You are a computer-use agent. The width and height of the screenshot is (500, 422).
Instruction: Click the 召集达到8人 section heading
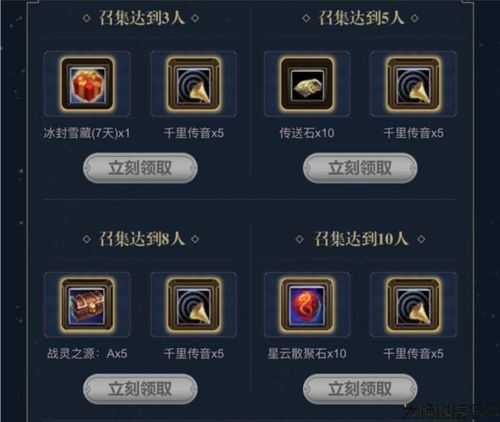pyautogui.click(x=141, y=239)
